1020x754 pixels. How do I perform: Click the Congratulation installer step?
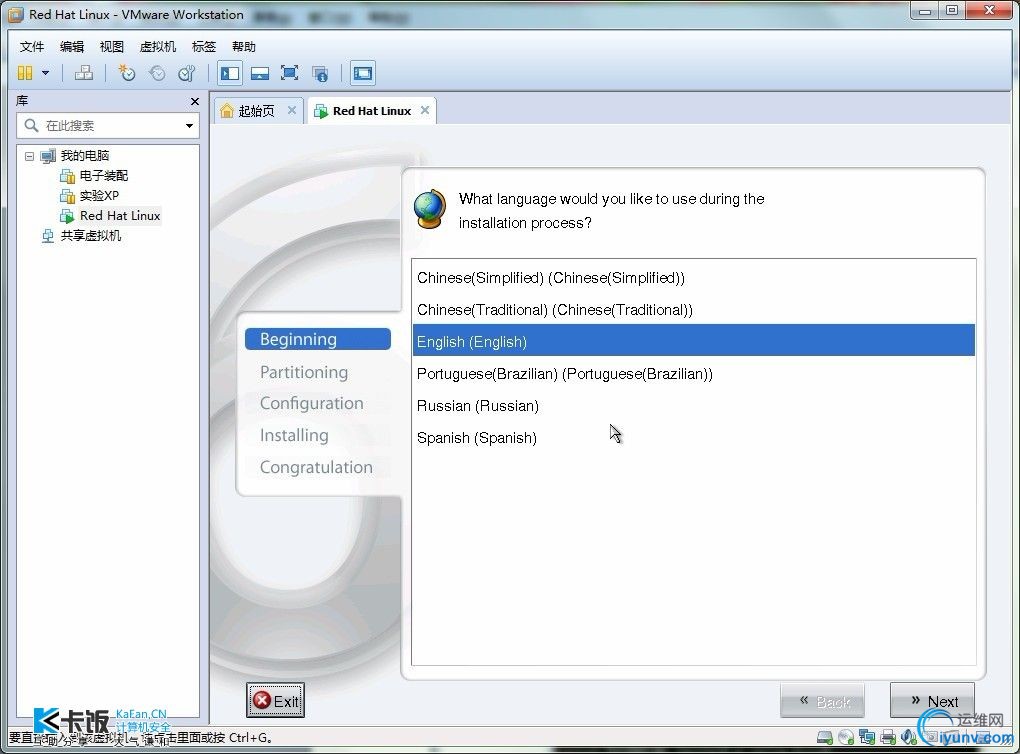(x=316, y=467)
